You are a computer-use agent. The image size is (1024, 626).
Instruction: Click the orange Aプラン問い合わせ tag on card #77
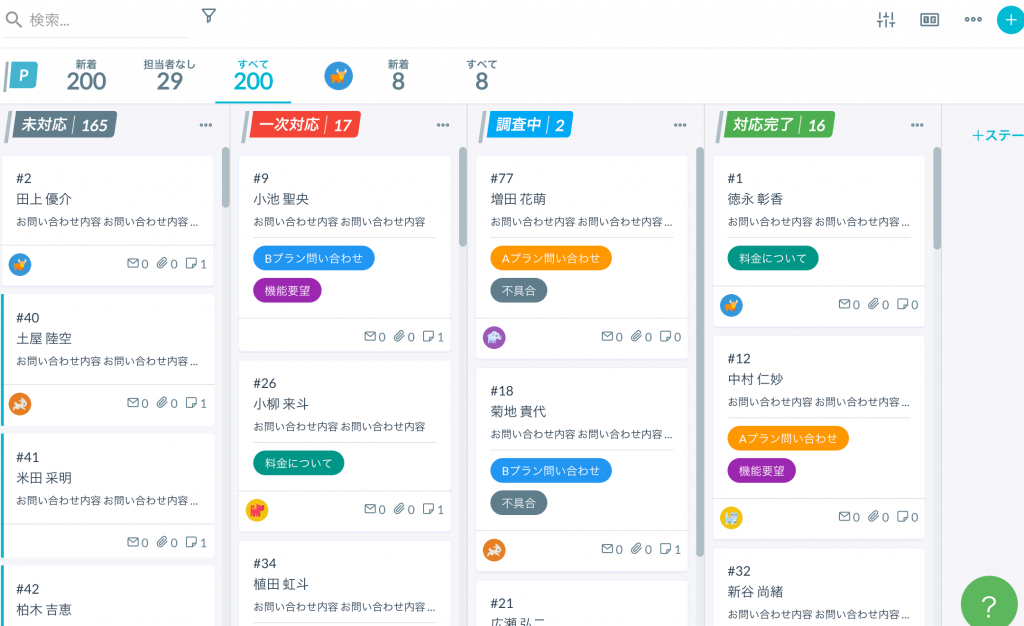[550, 258]
